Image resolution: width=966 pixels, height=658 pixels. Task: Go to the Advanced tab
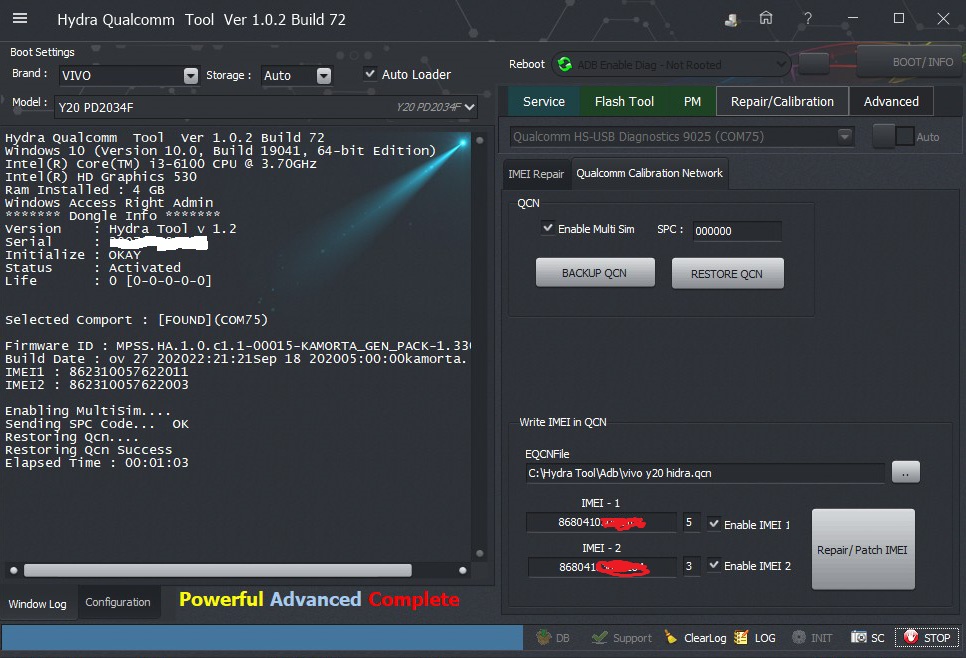(x=891, y=102)
